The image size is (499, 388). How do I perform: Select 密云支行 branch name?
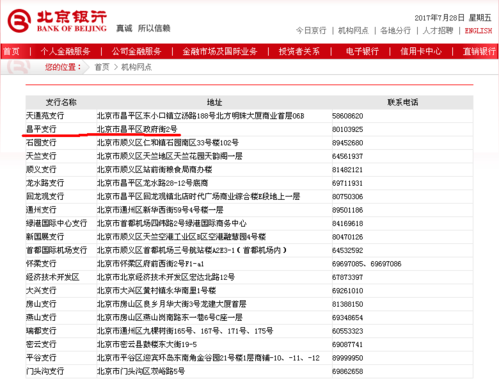click(x=41, y=344)
